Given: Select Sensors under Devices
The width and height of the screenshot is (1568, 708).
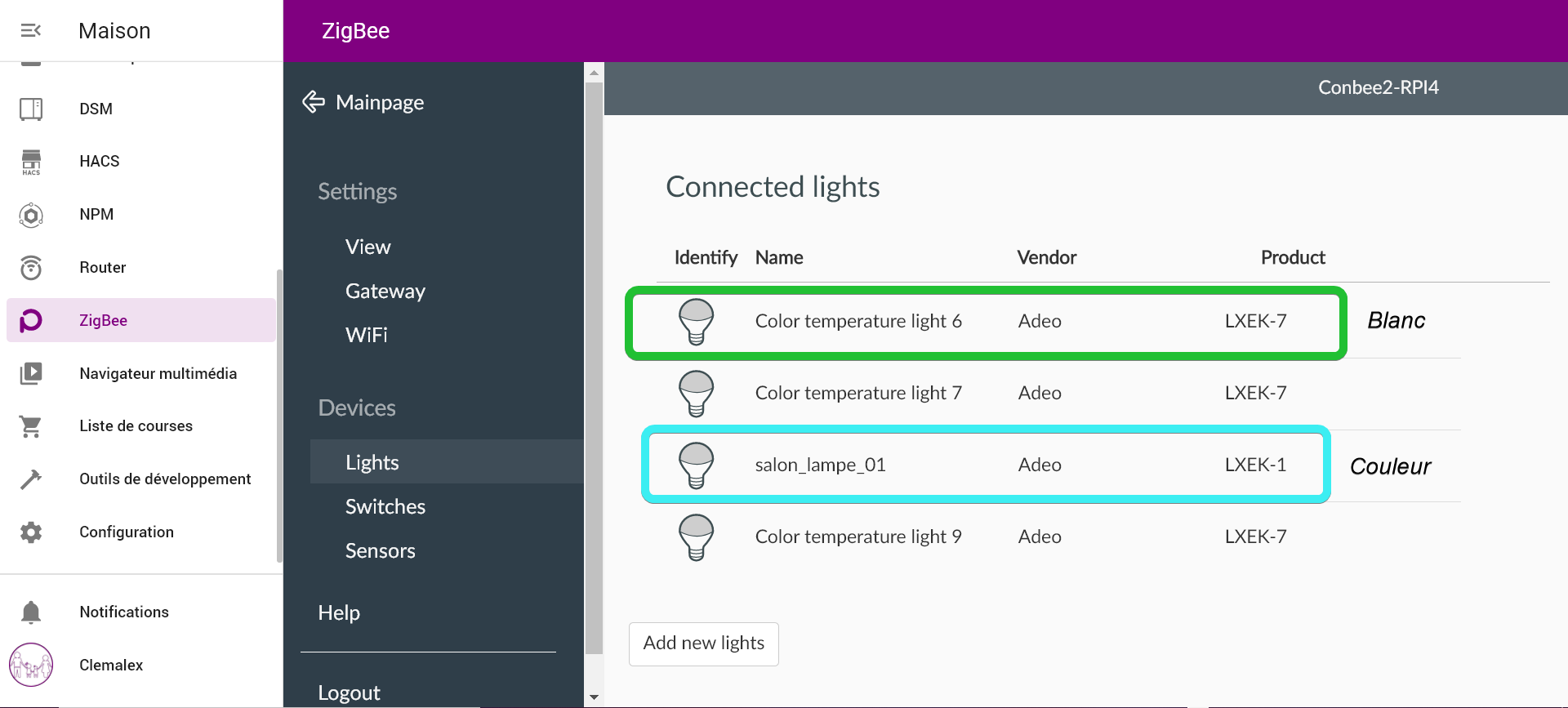Looking at the screenshot, I should pyautogui.click(x=380, y=550).
